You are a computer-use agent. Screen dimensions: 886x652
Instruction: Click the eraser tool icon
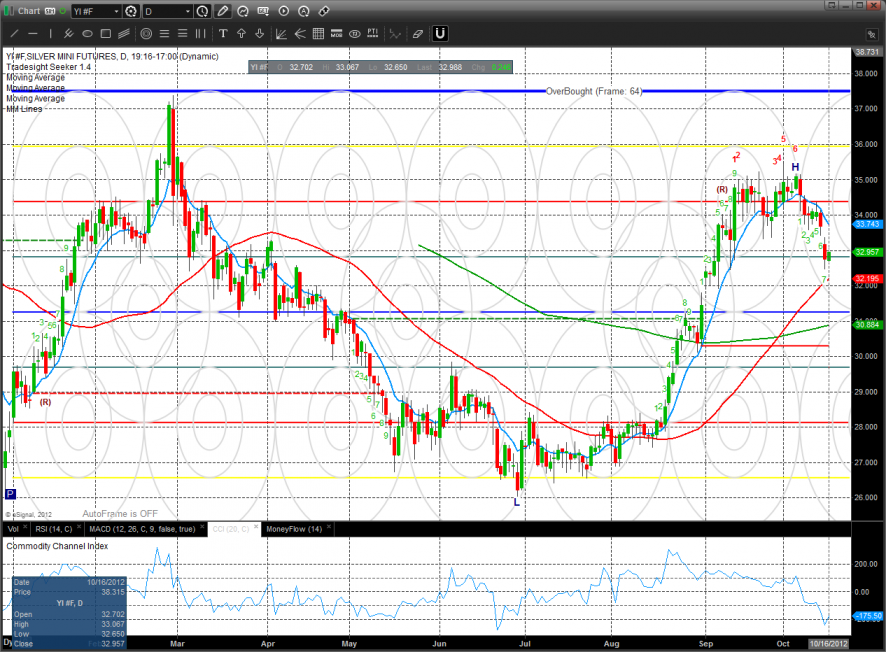tap(417, 33)
